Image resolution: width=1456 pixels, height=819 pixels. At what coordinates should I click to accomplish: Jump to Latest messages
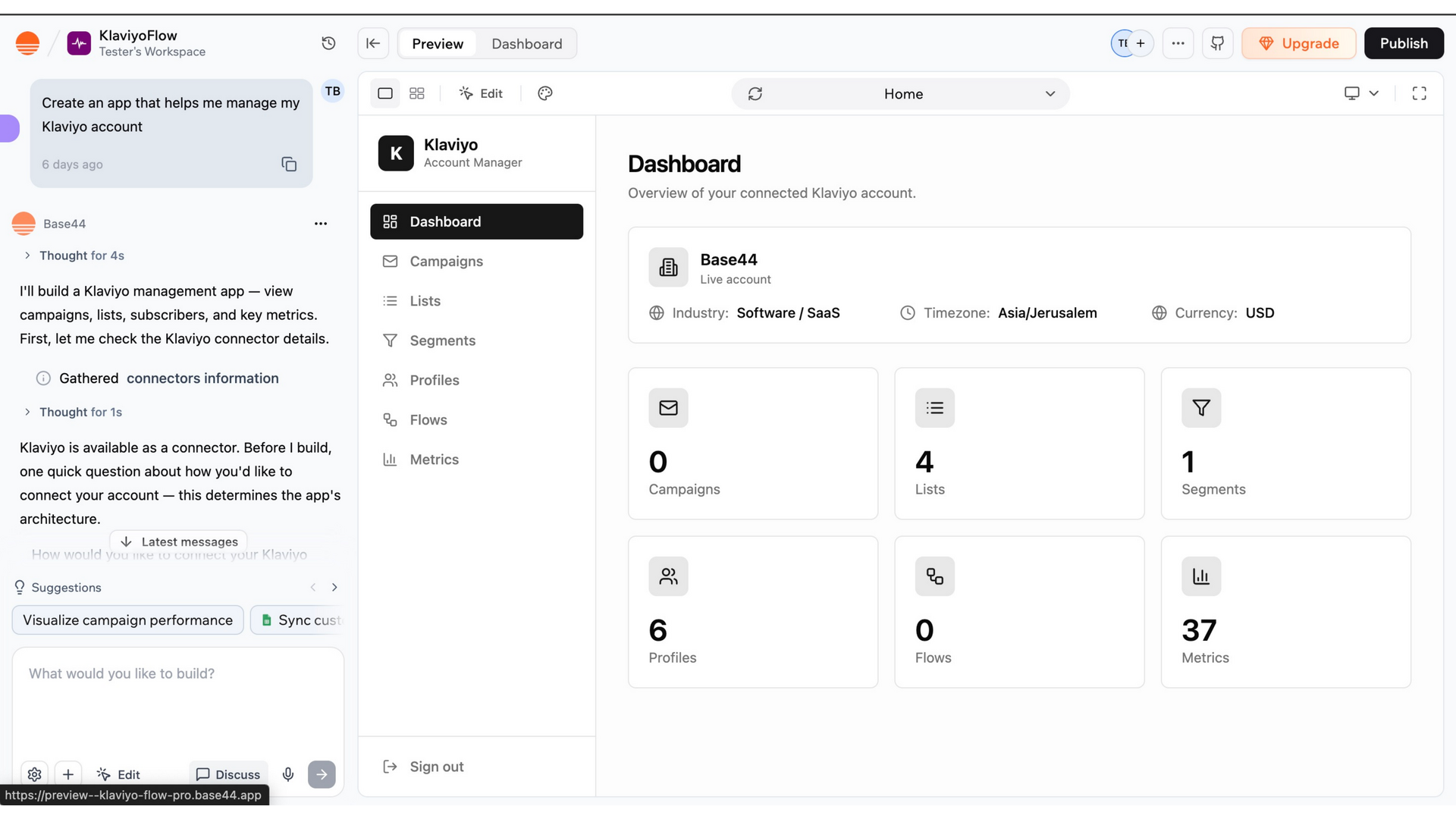pos(179,541)
